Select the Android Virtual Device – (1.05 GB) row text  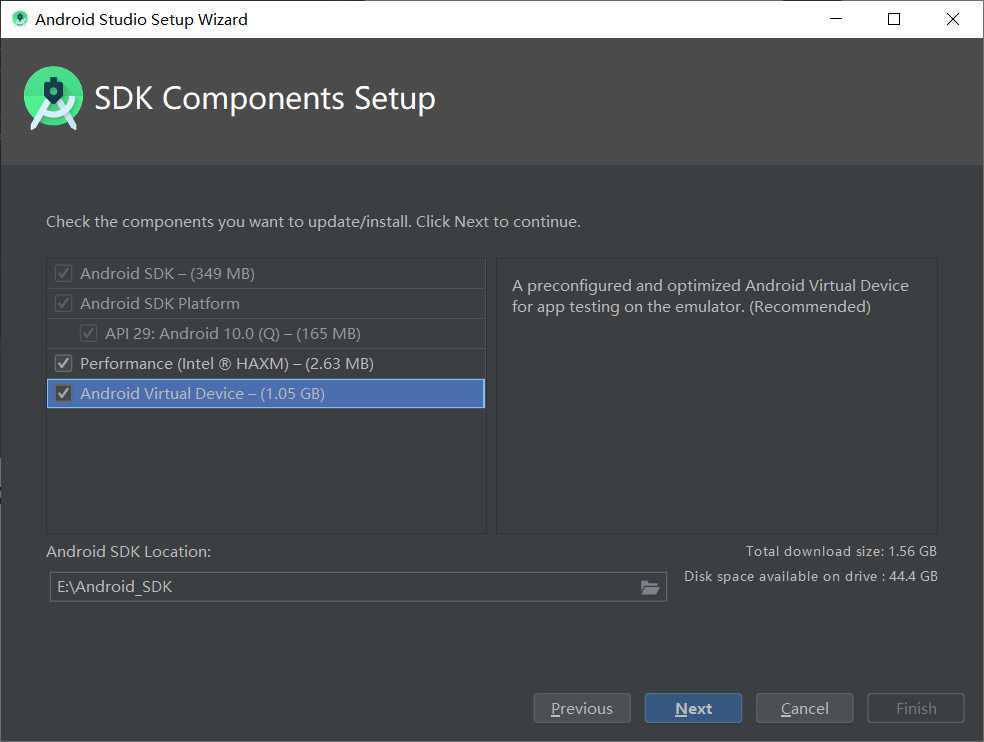(203, 394)
